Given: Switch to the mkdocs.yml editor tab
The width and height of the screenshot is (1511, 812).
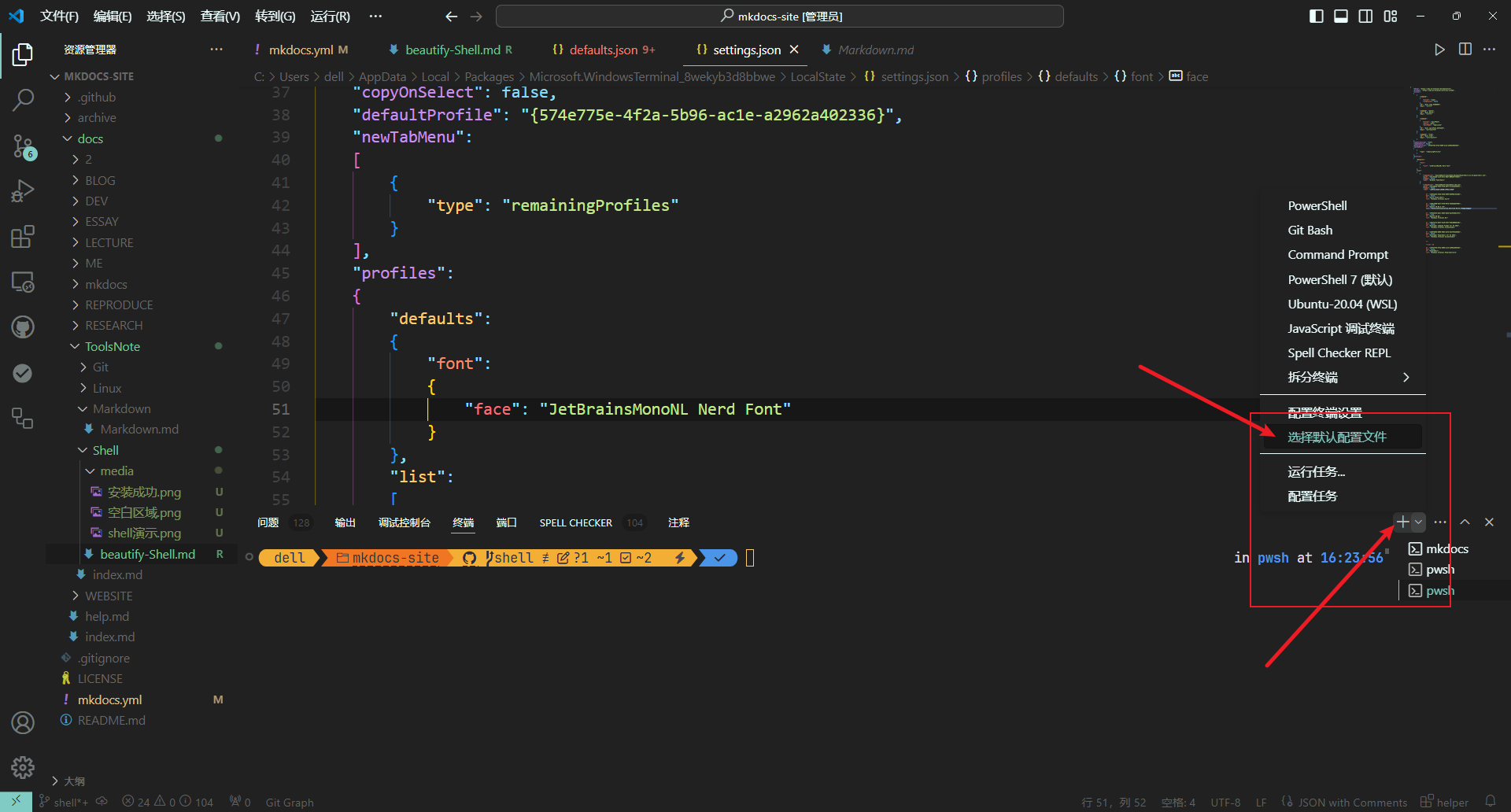Looking at the screenshot, I should pyautogui.click(x=301, y=50).
